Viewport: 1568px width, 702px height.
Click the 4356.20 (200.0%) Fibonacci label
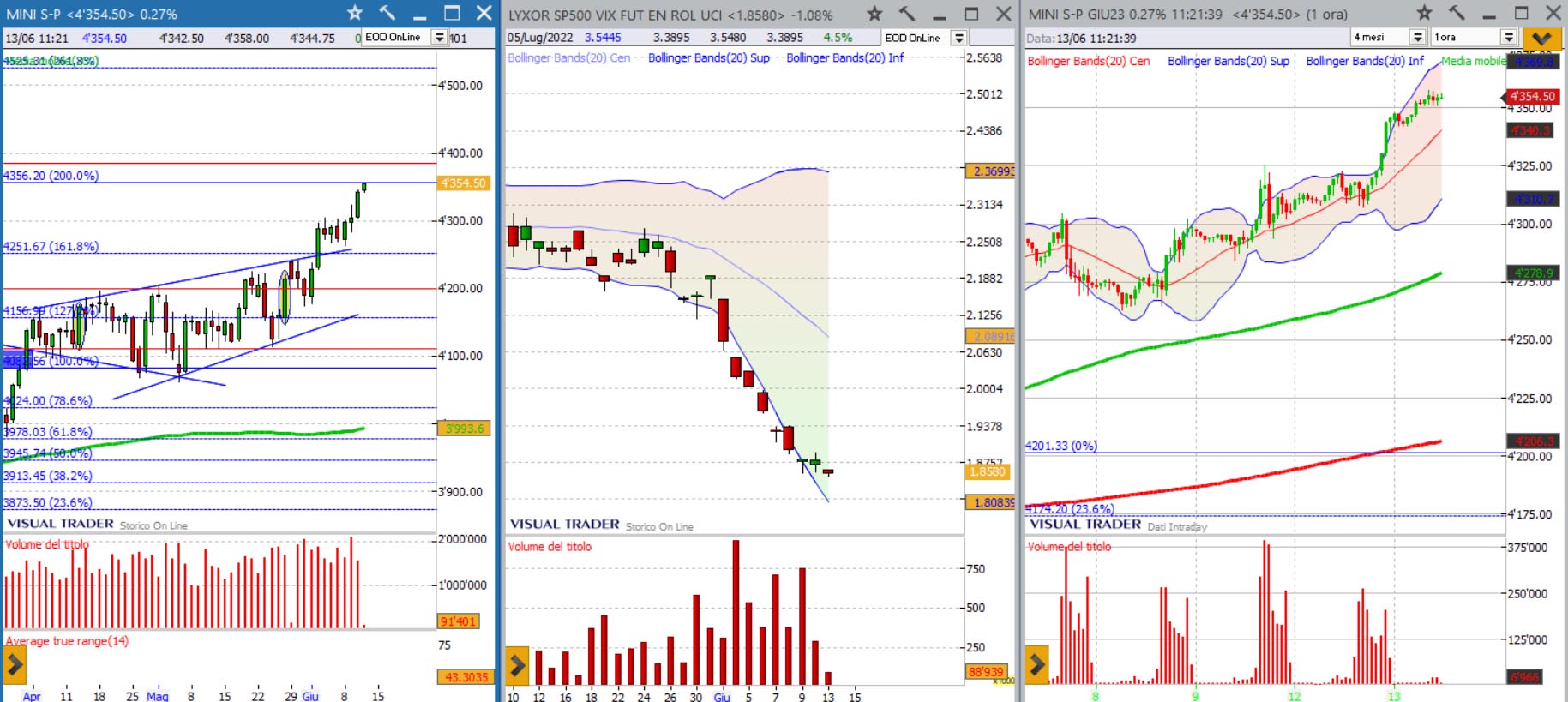(51, 176)
